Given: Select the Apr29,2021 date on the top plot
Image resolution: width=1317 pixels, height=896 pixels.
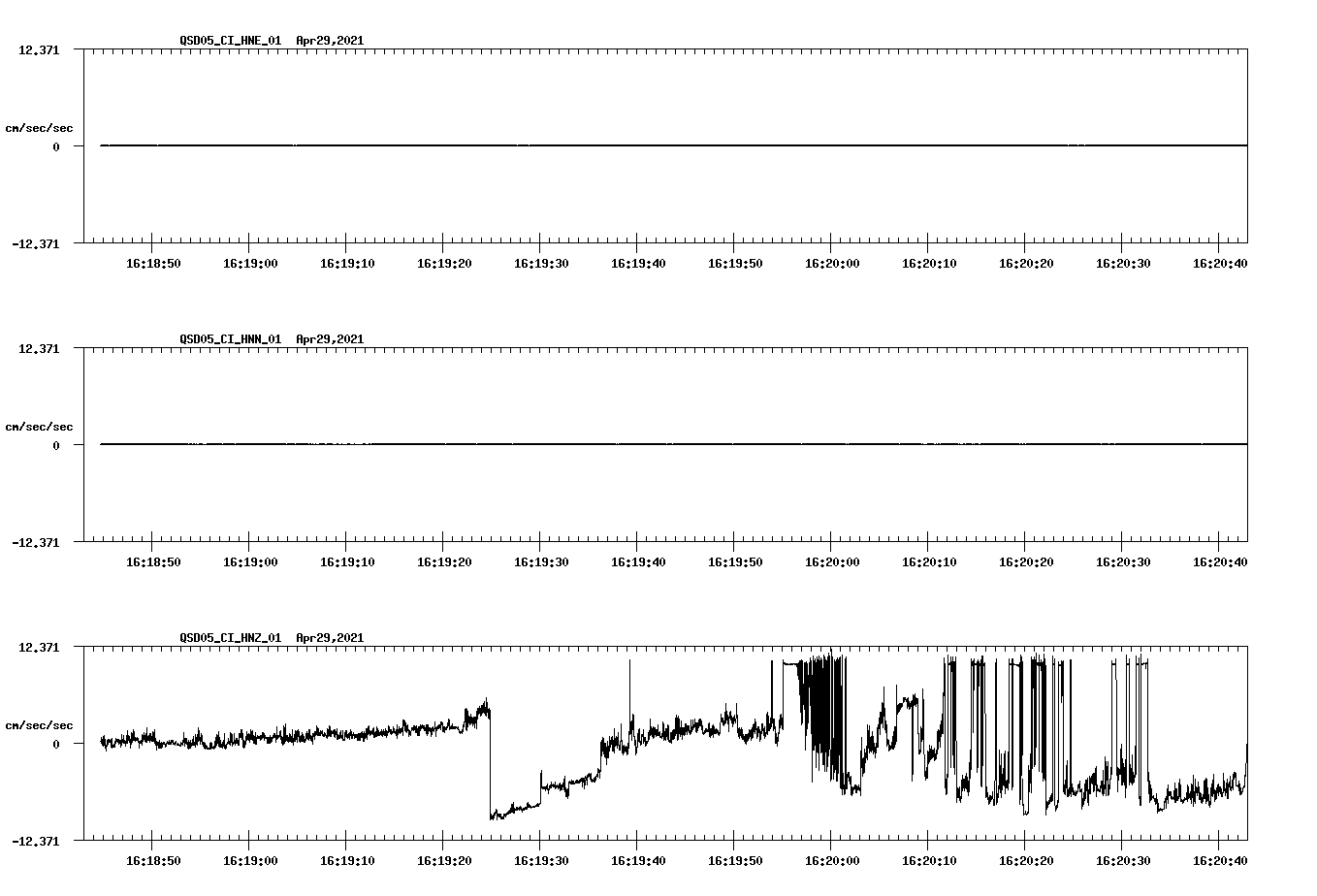Looking at the screenshot, I should click(330, 41).
